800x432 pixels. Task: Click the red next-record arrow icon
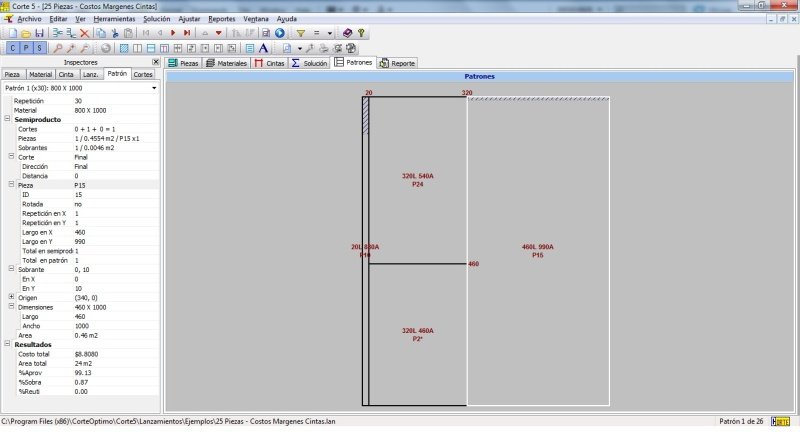[x=173, y=33]
